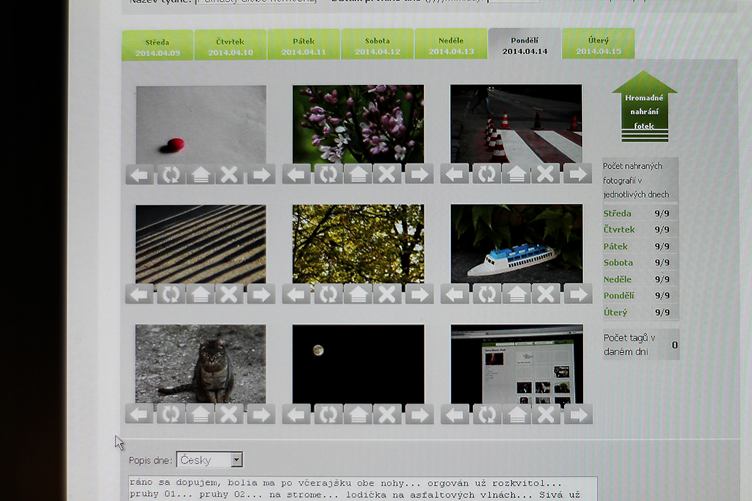Upload replacement for monitor screenshot photo
The width and height of the screenshot is (752, 501).
517,415
